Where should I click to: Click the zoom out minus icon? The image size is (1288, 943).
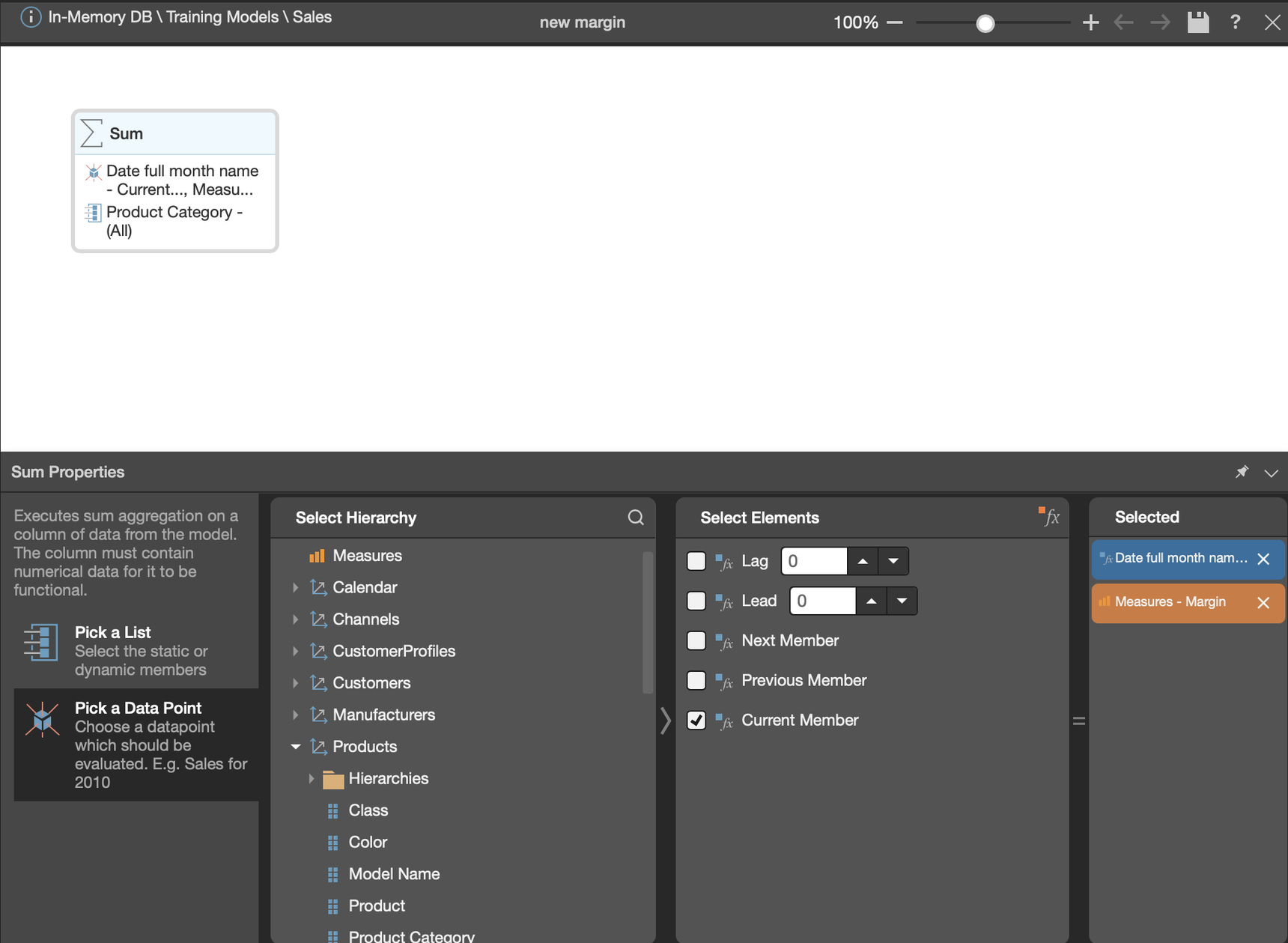(894, 23)
